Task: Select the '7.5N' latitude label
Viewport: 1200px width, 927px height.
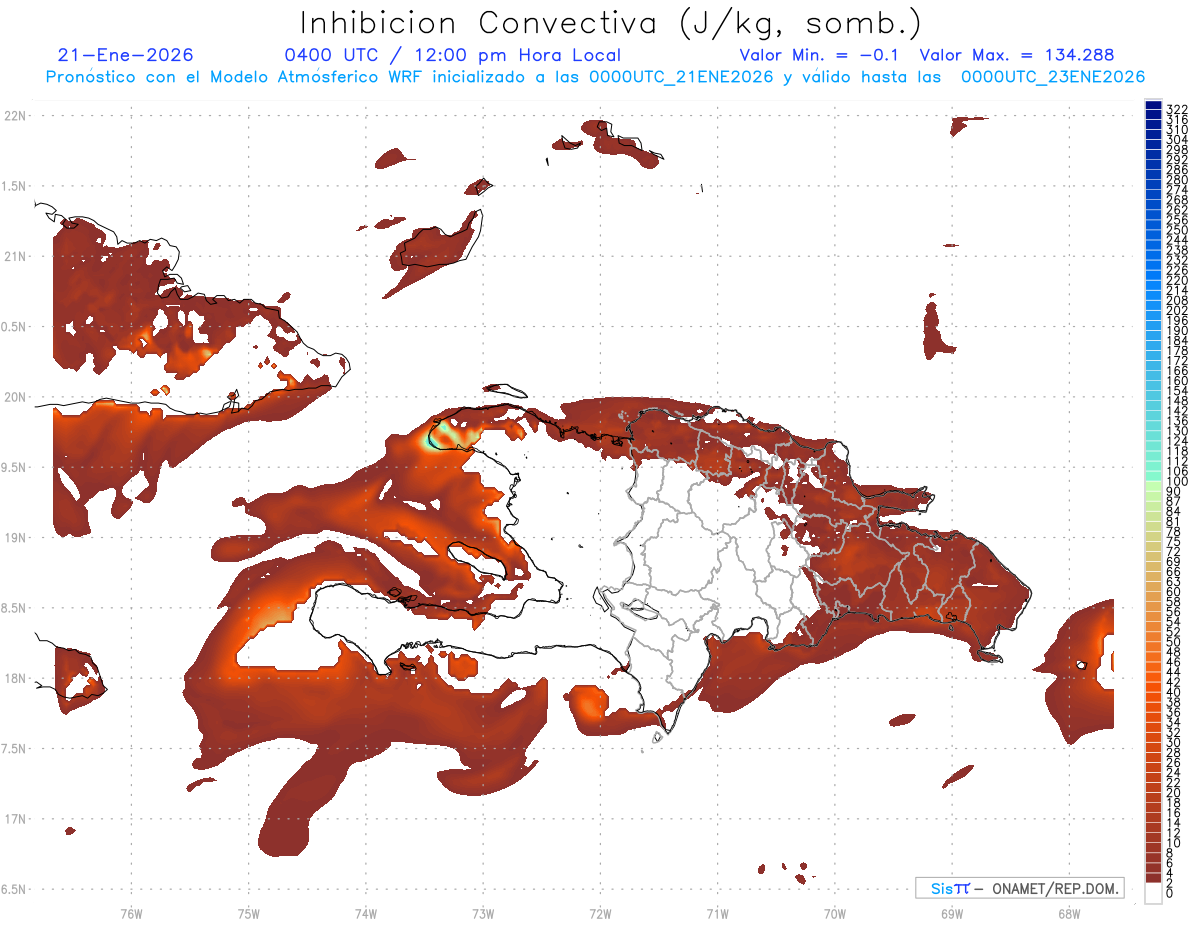Action: (14, 749)
